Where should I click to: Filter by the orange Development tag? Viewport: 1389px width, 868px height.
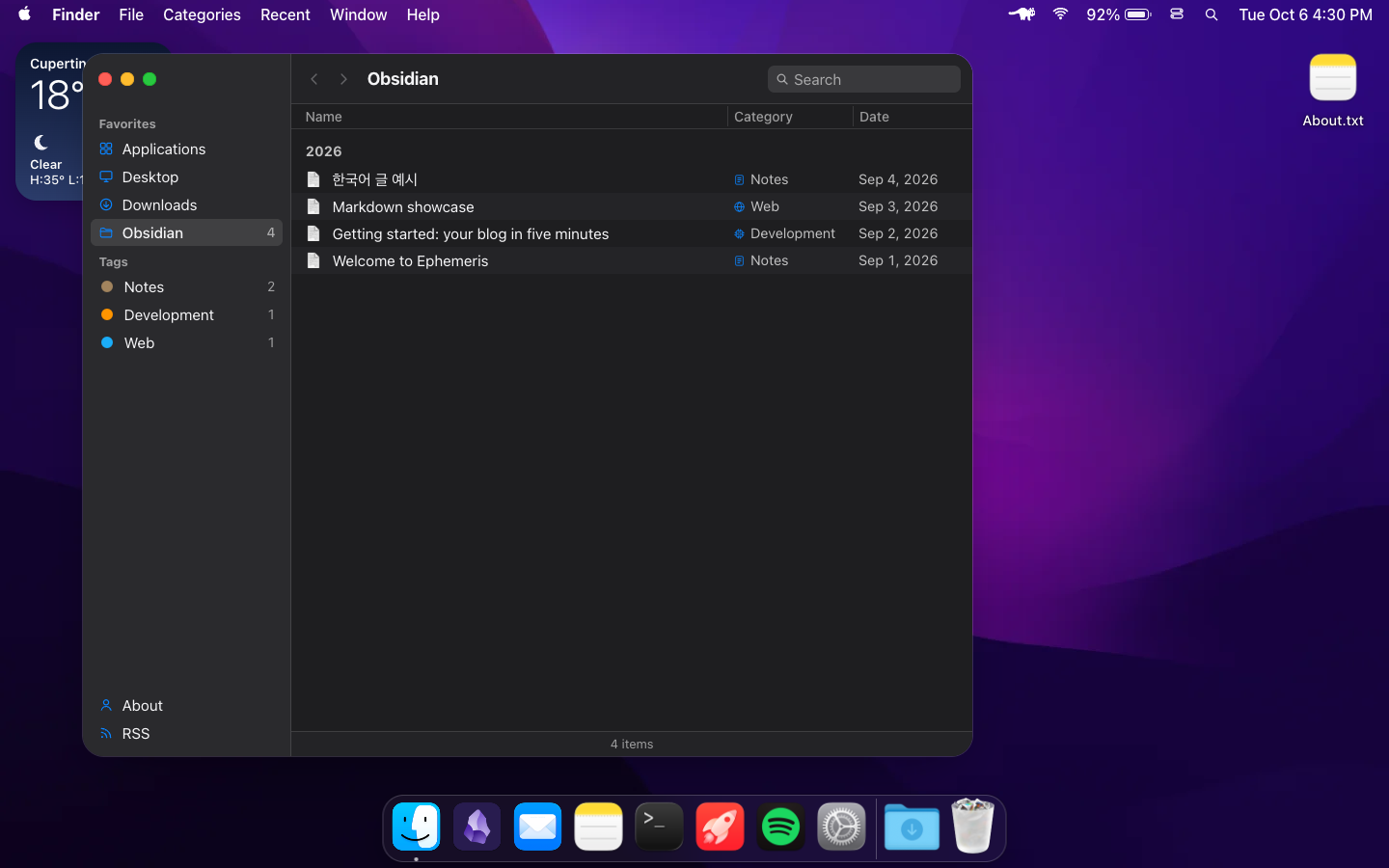[186, 315]
